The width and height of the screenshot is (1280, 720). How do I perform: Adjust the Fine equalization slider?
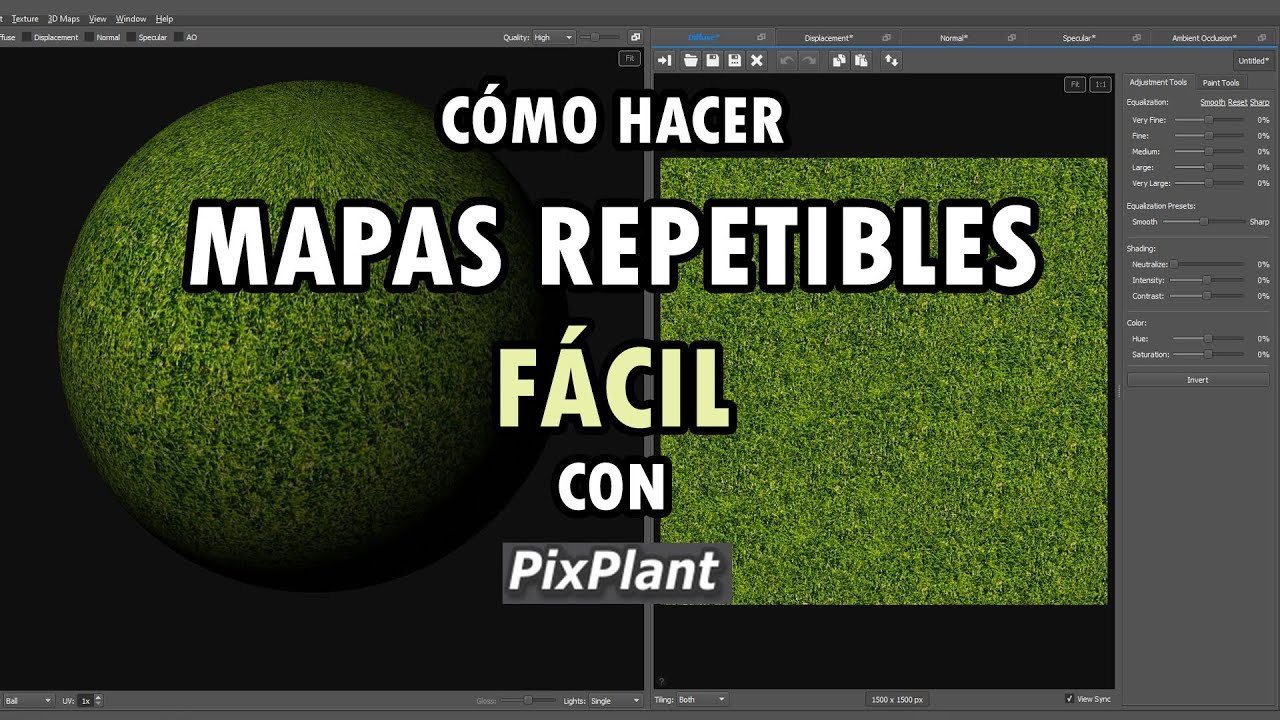click(1209, 135)
